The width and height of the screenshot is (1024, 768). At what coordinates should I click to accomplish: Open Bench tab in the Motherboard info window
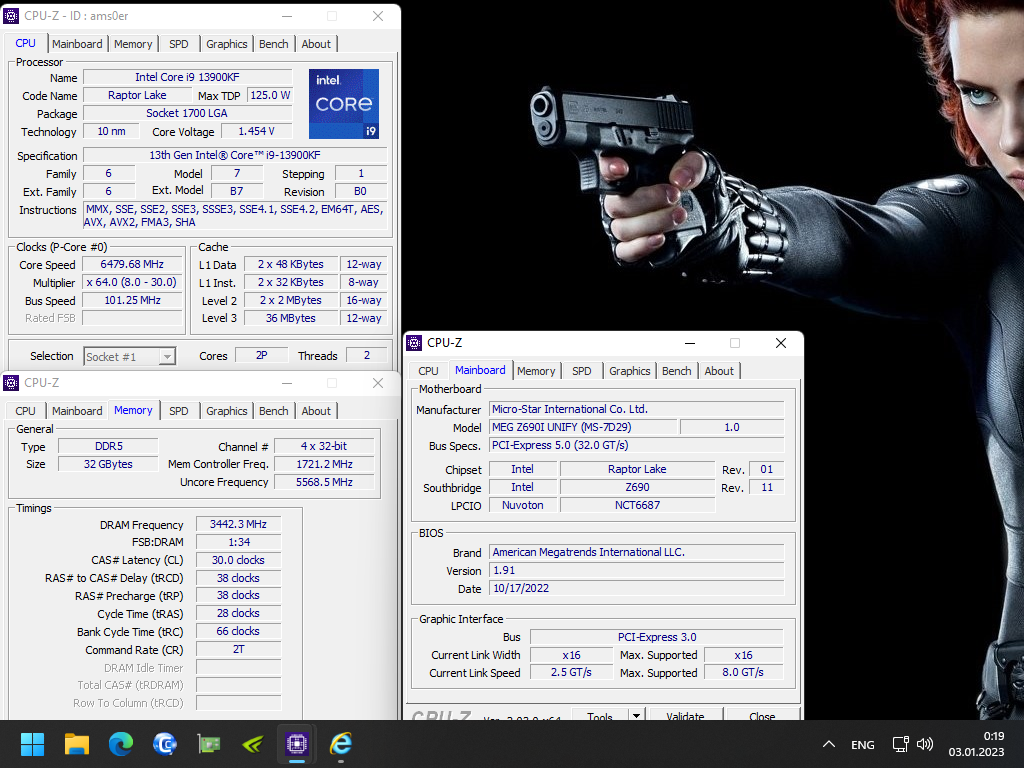[x=677, y=371]
